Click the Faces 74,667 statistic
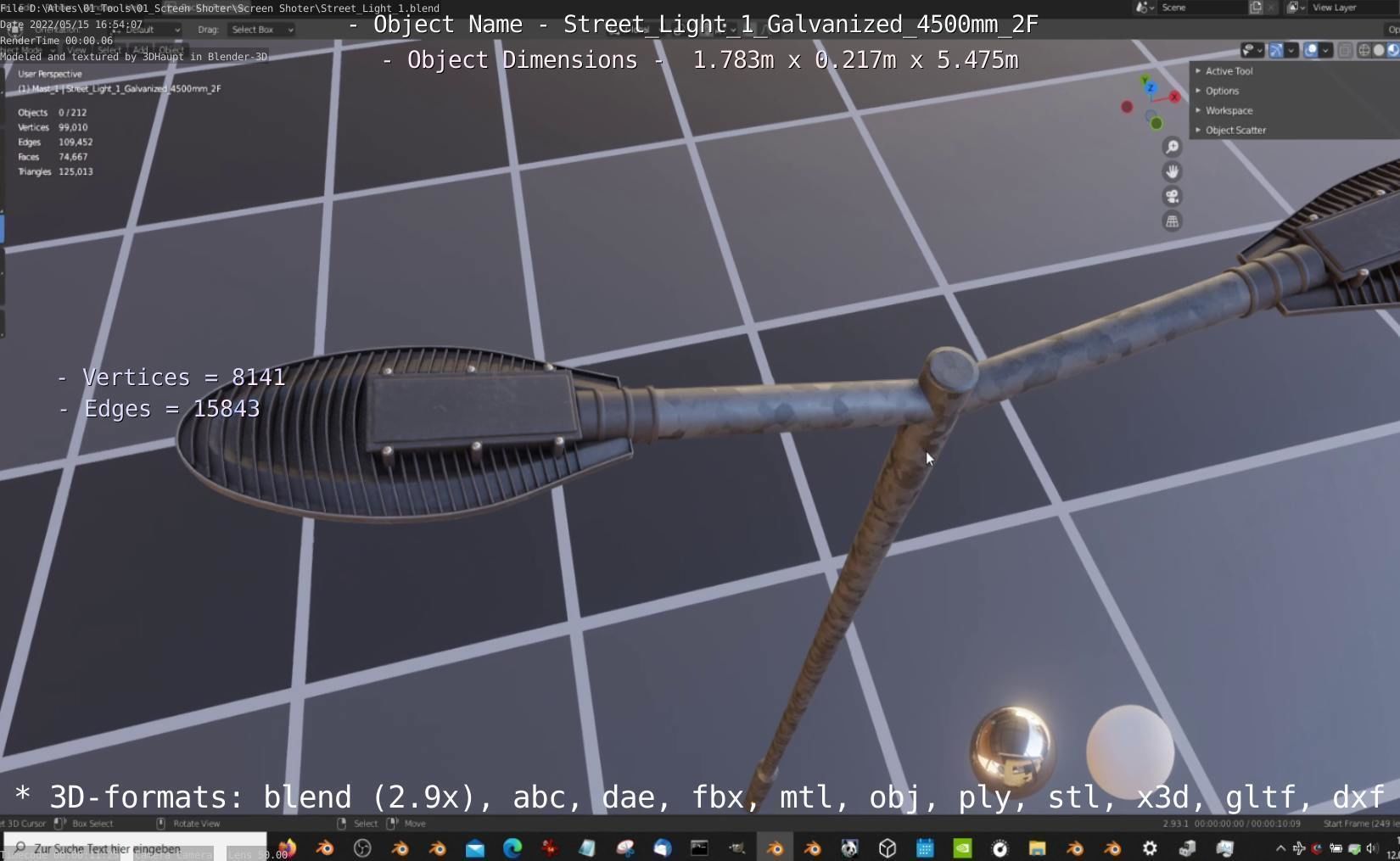The height and width of the screenshot is (861, 1400). pyautogui.click(x=53, y=157)
